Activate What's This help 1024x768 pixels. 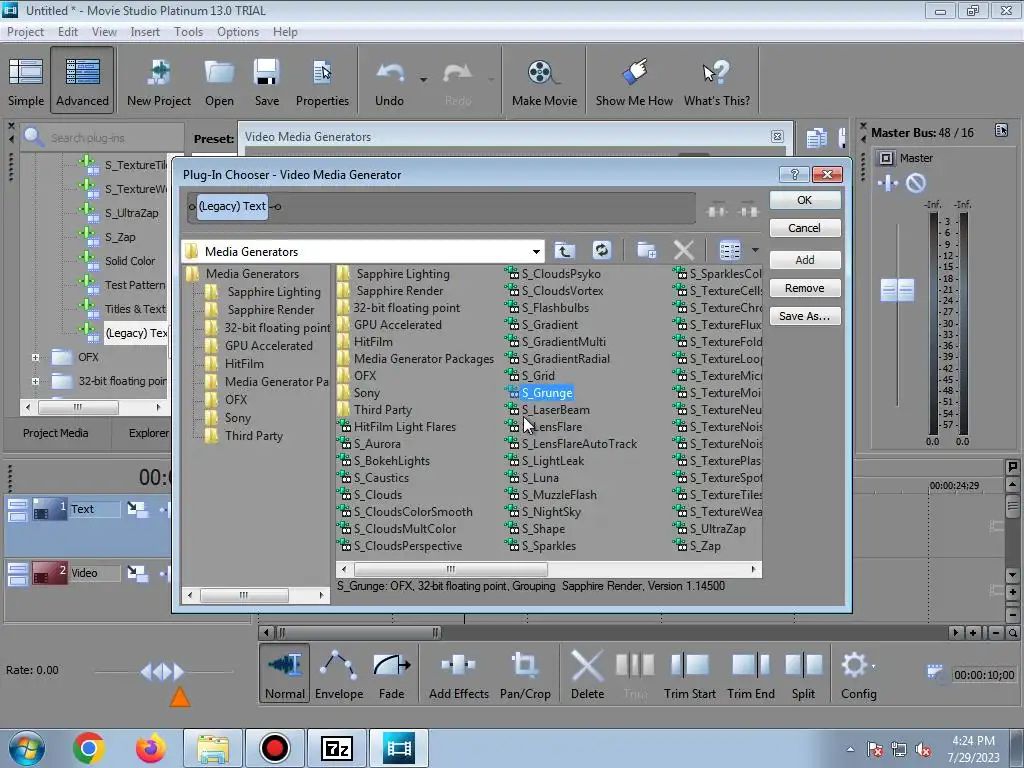click(x=716, y=82)
